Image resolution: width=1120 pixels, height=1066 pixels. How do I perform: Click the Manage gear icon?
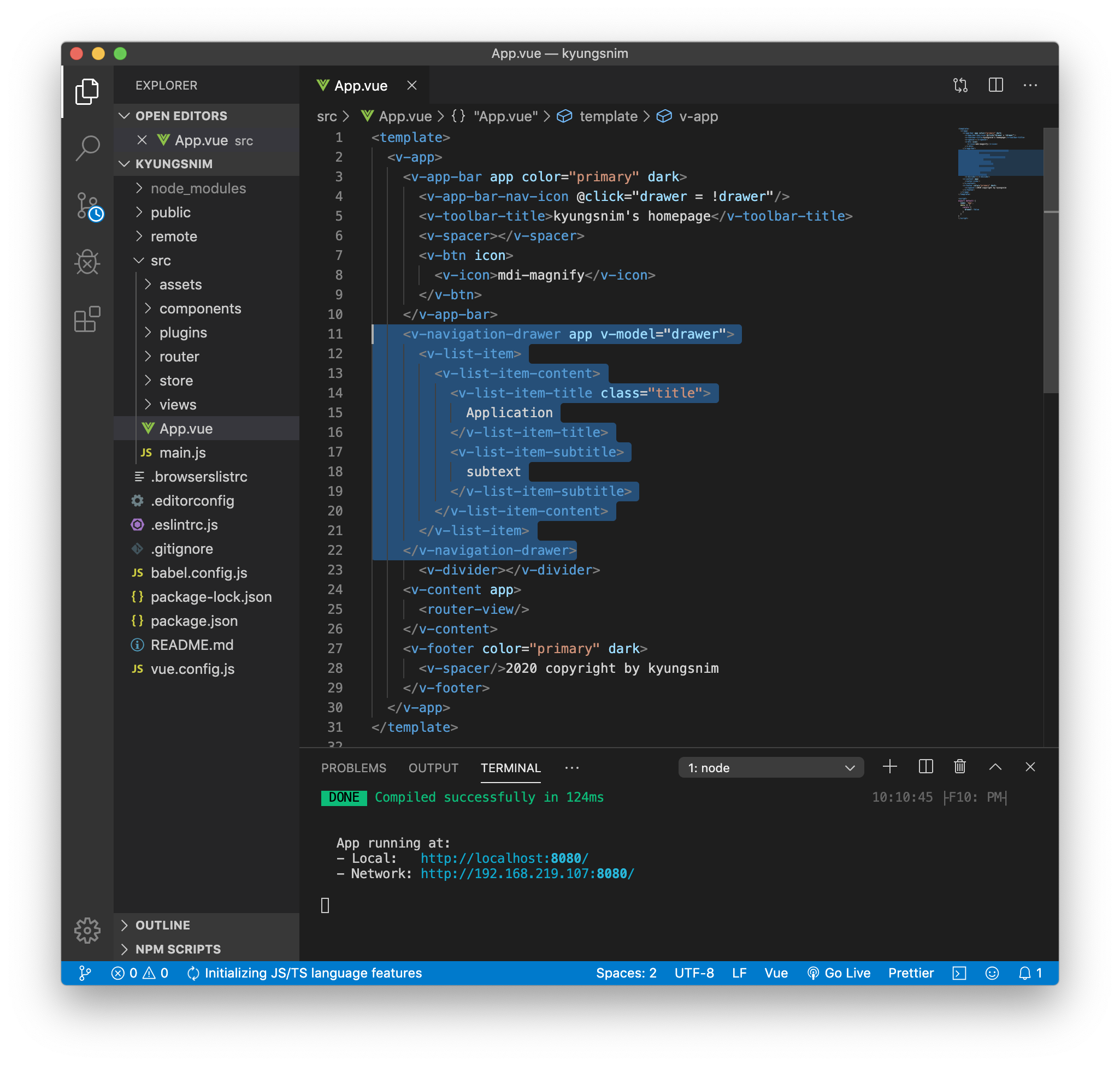tap(87, 930)
